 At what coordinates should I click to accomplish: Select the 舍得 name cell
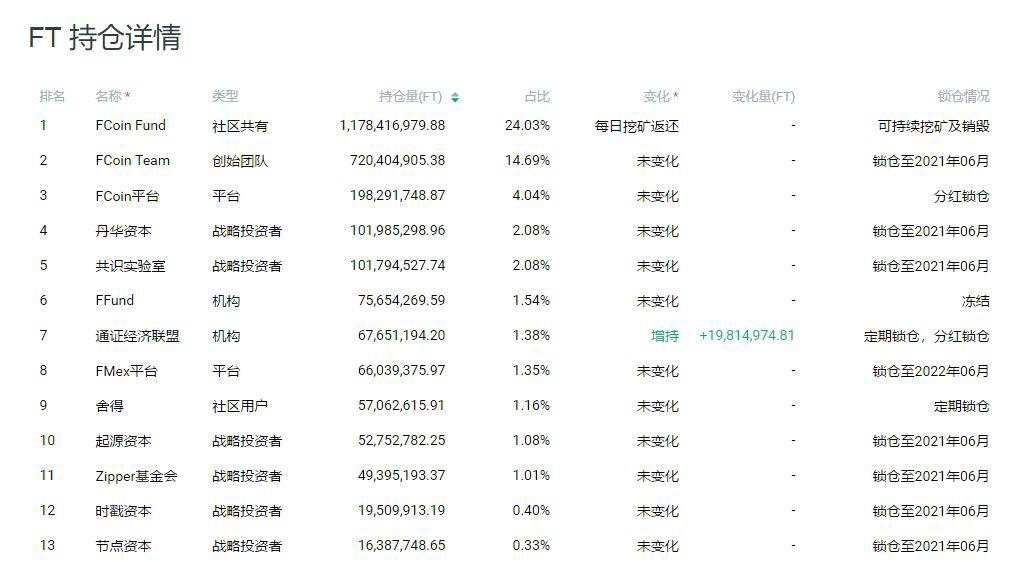point(110,406)
